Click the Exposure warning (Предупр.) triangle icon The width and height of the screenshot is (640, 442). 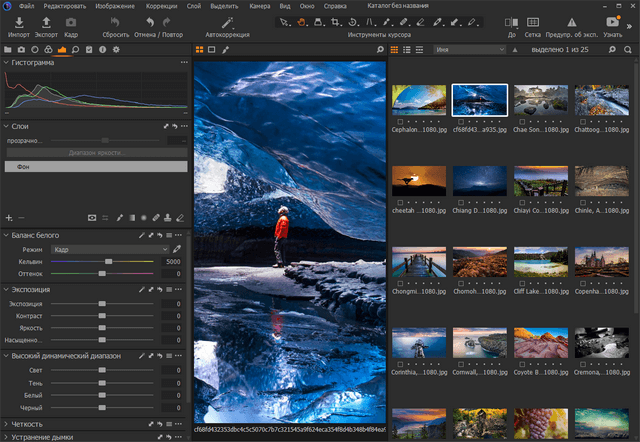(x=572, y=22)
